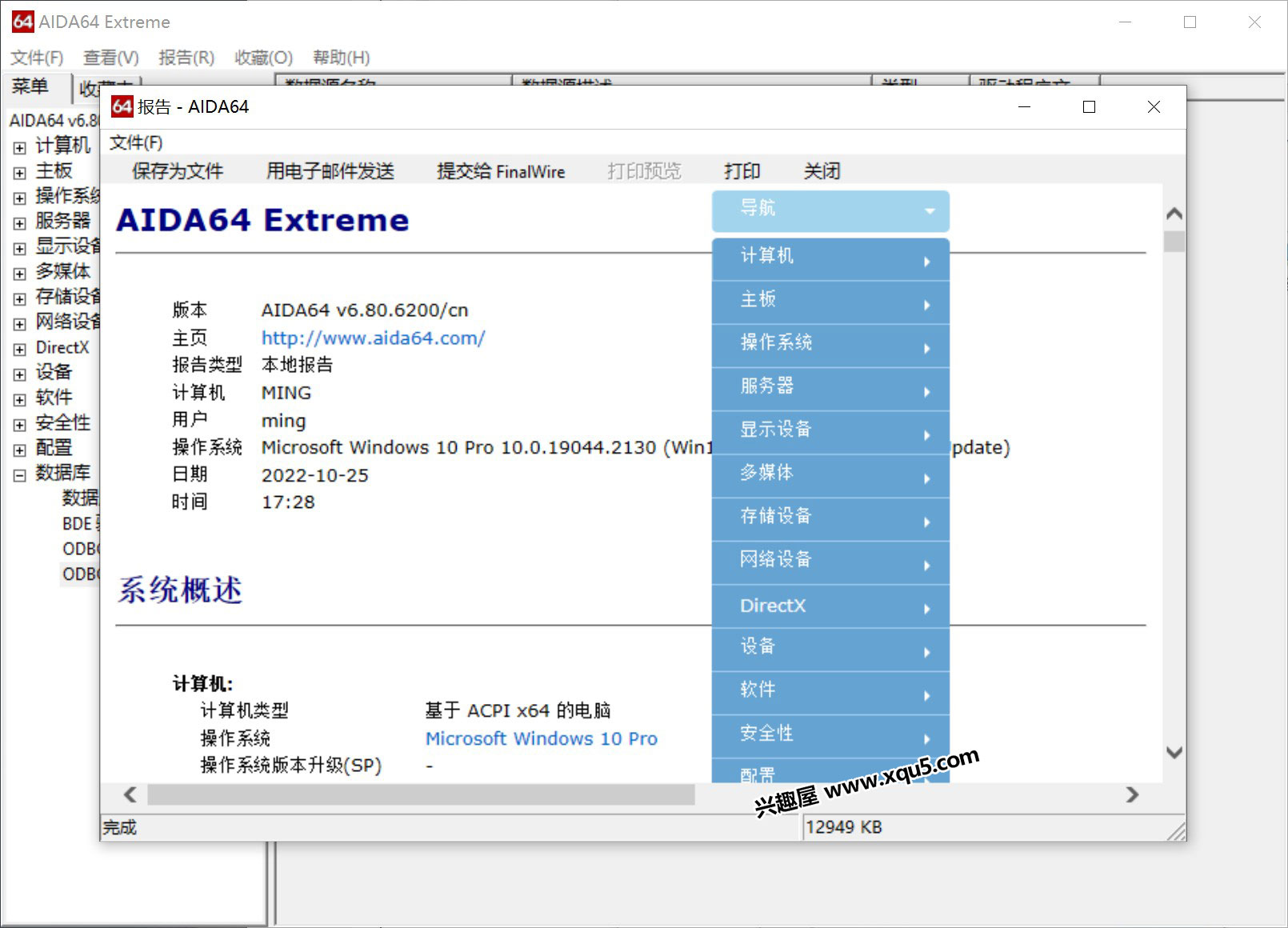Open 报告(R) menu in main window
The height and width of the screenshot is (928, 1288).
186,58
